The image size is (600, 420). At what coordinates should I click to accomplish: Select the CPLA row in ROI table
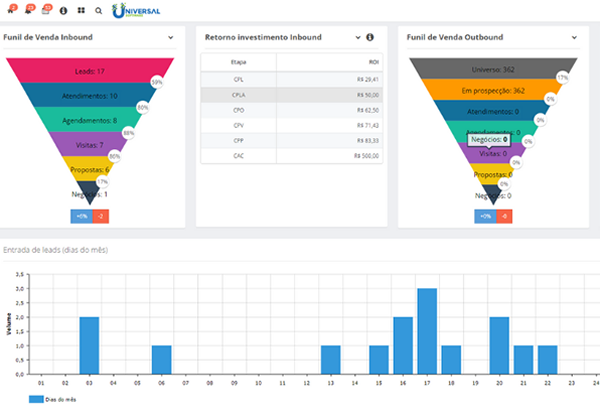pos(292,95)
